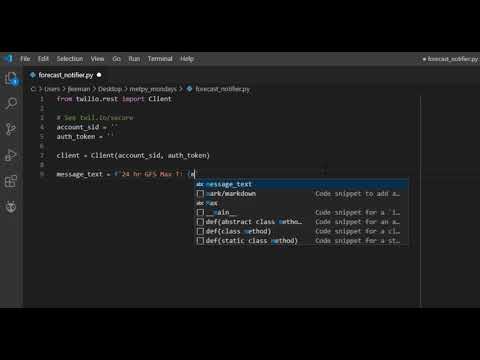Select def(class method) snippet suggestion

click(x=301, y=231)
